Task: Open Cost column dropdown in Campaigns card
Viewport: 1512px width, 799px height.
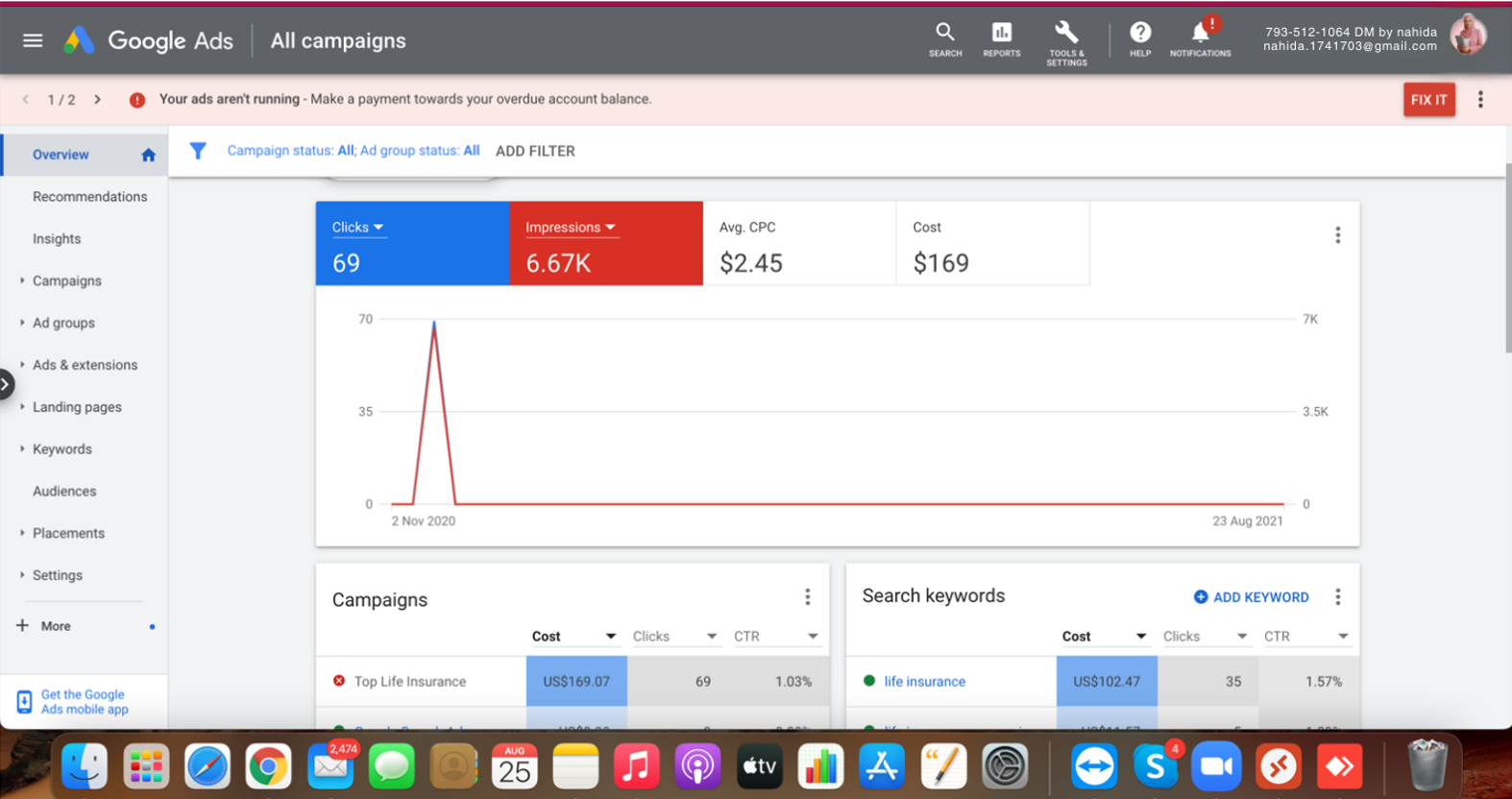Action: pos(610,636)
